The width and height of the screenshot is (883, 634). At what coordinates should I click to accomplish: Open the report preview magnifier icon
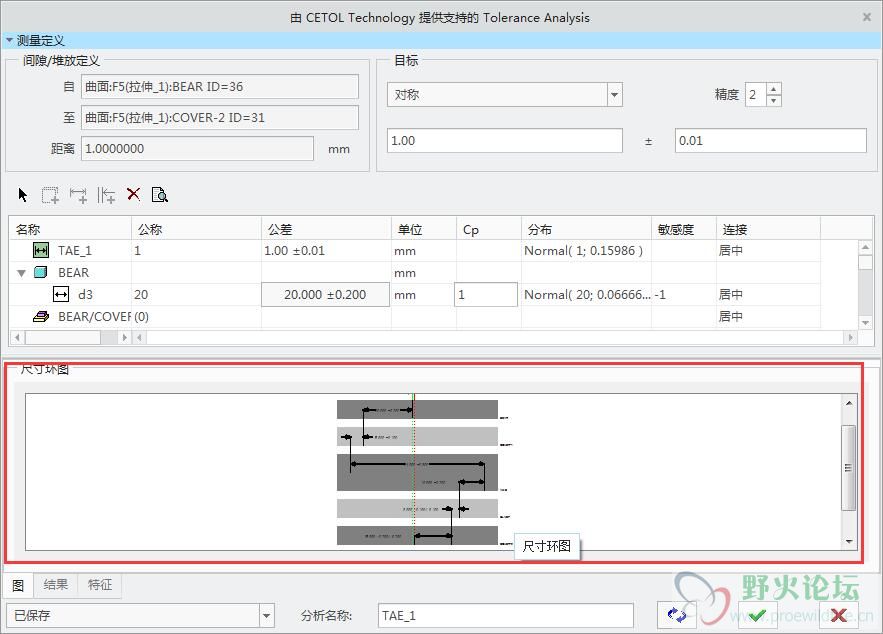pos(160,195)
